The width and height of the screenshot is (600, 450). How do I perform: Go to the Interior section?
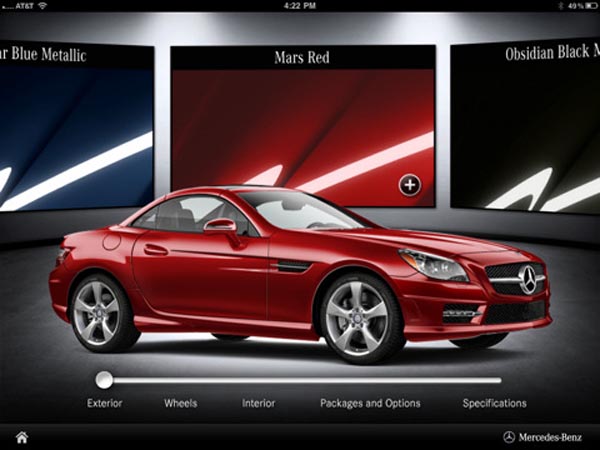[x=258, y=404]
